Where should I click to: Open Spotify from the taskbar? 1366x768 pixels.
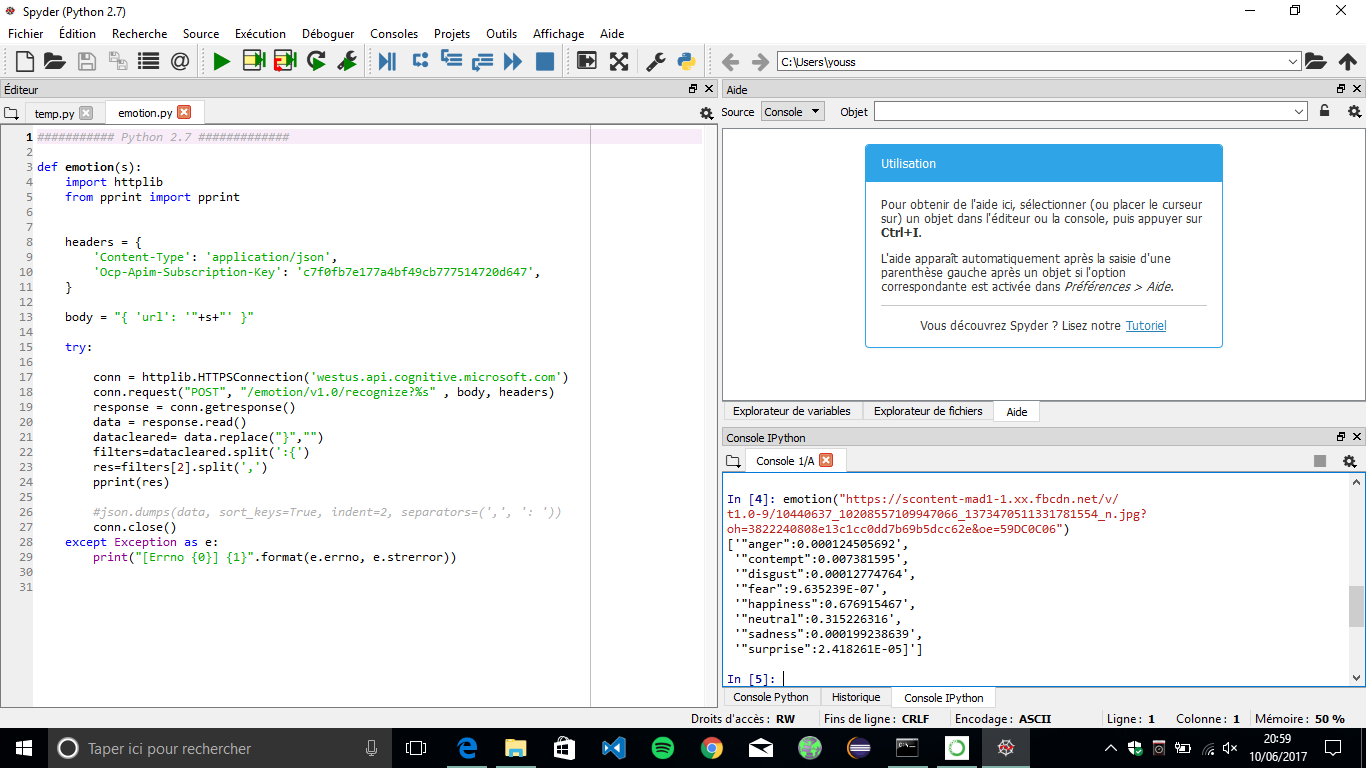coord(660,747)
